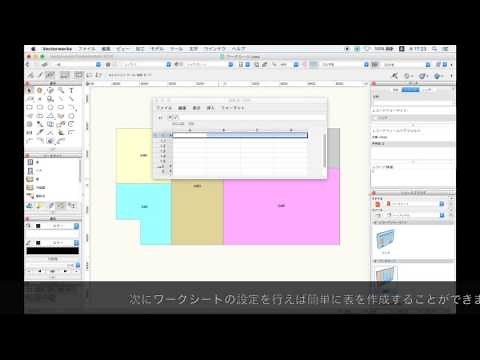Click the black line thickness bar
480x360 pixels.
tap(53, 251)
